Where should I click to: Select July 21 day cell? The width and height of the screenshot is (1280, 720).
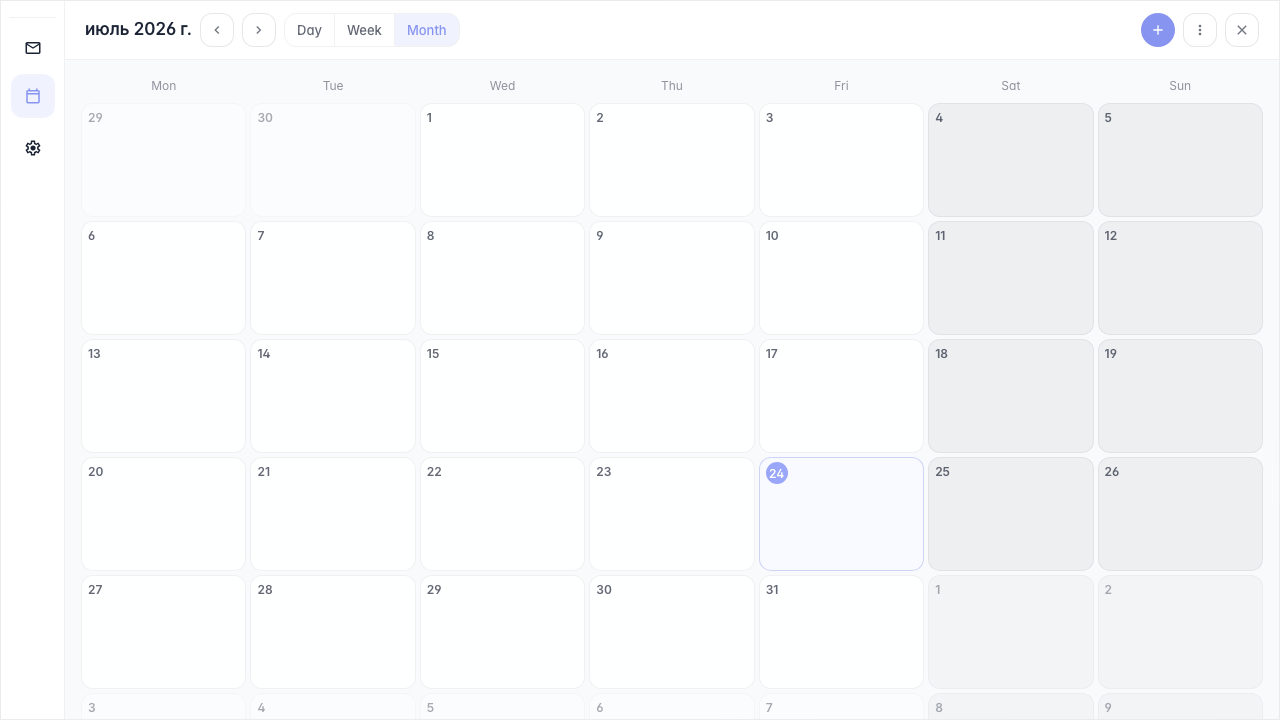(333, 514)
